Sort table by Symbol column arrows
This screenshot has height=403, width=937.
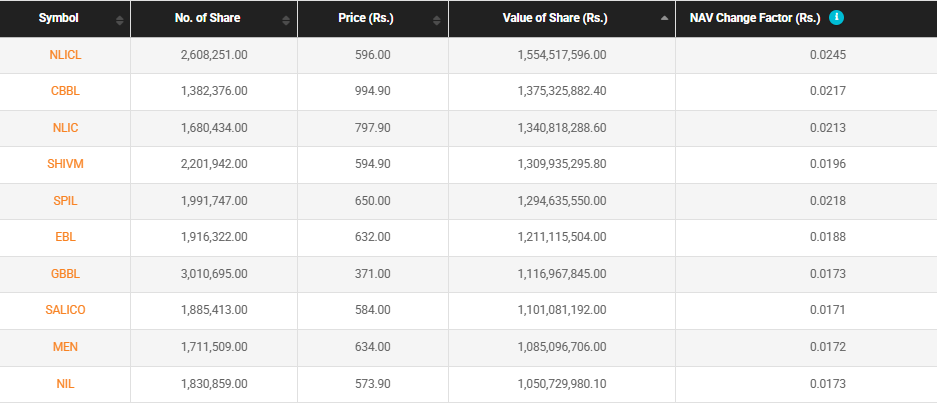(120, 20)
